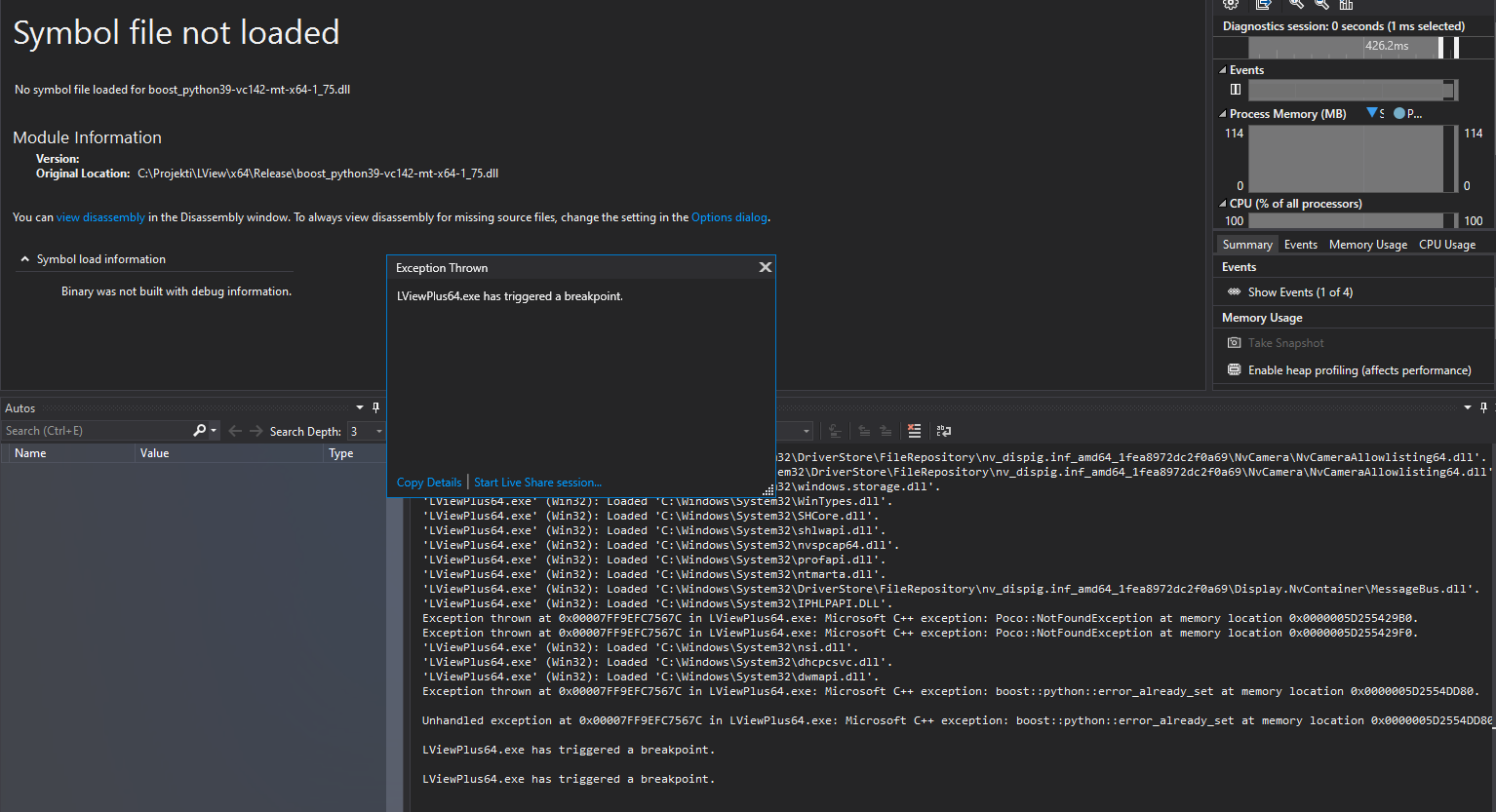Click the Unhandled exception output line
1496x812 pixels.
[957, 720]
